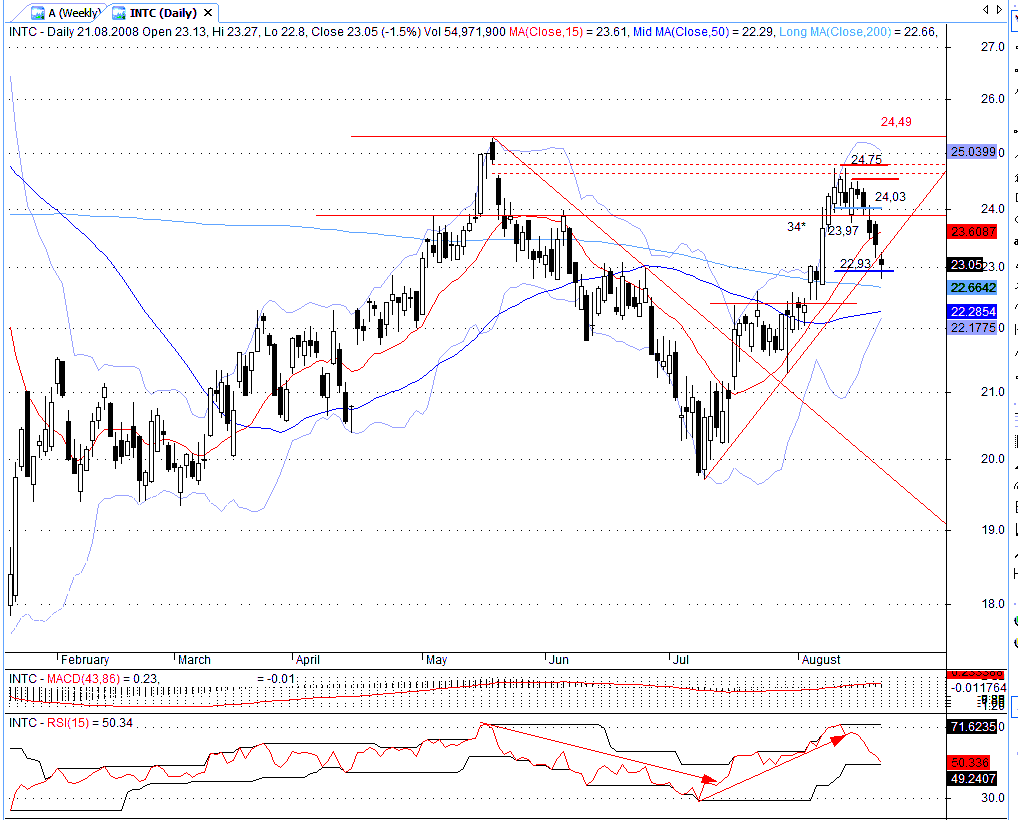
Task: Click the MA(Close,15) = 23.61 label
Action: point(569,31)
